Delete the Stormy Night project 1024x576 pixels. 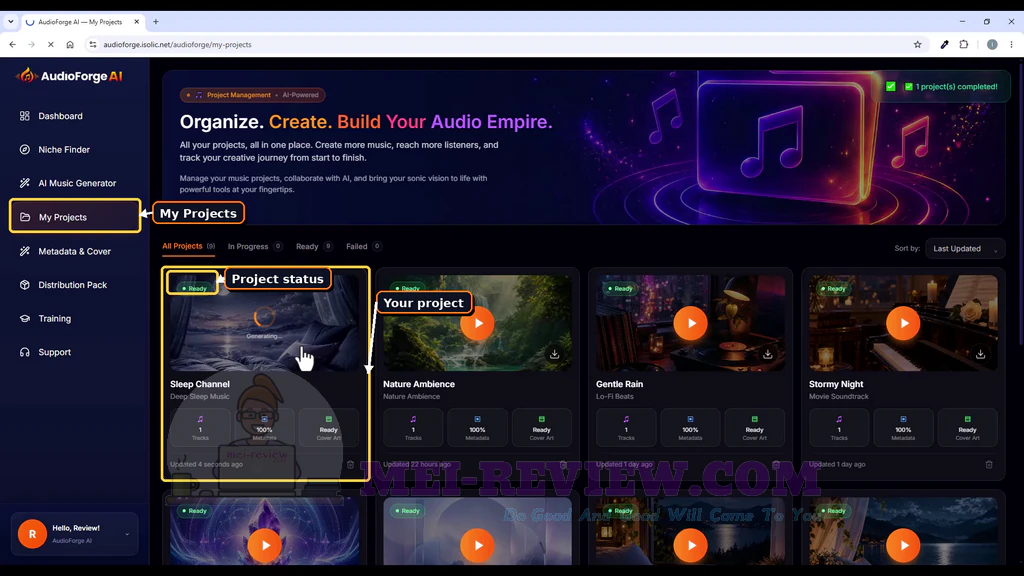coord(989,464)
